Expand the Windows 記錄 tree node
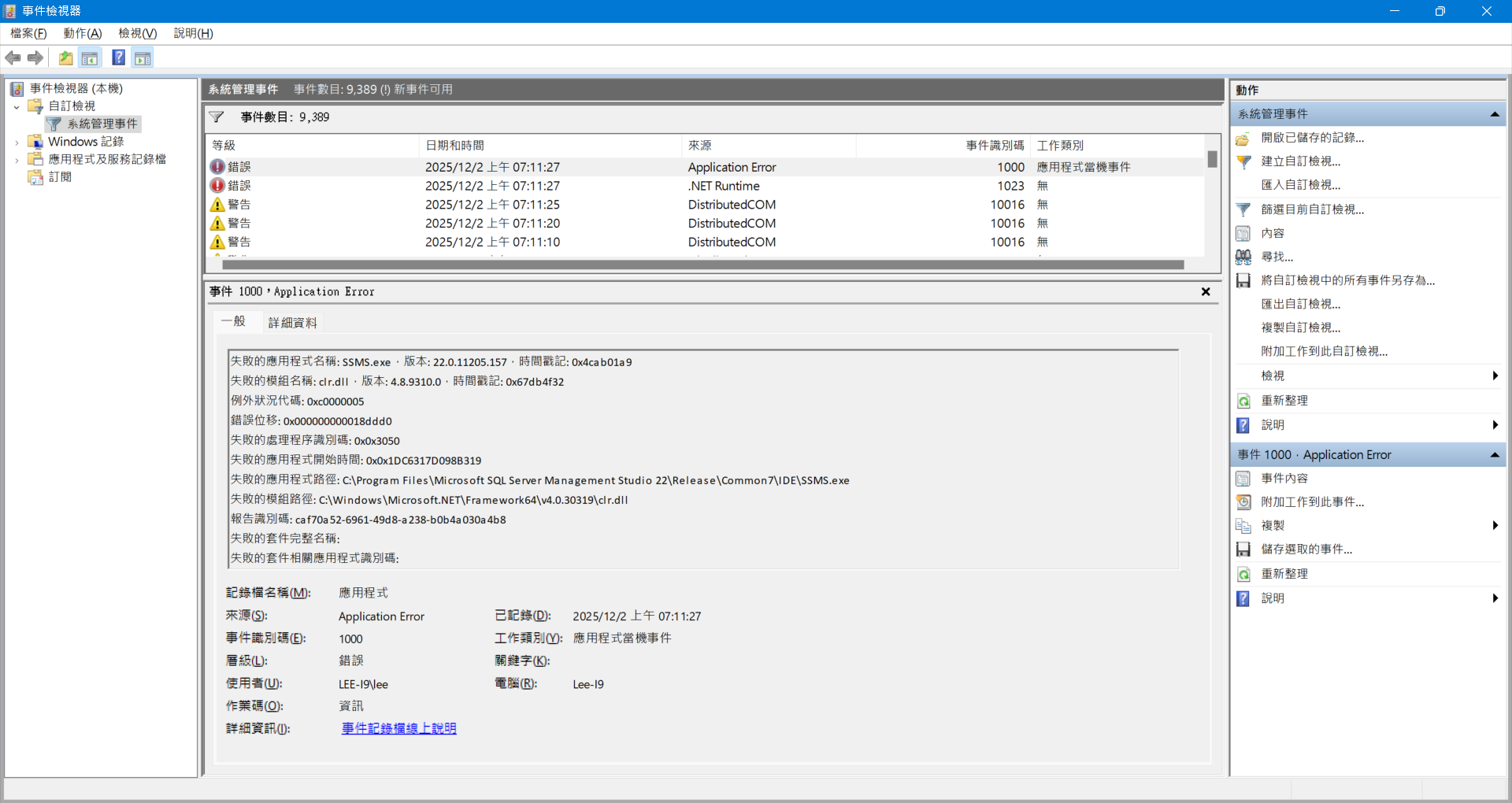The image size is (1512, 803). pyautogui.click(x=17, y=142)
